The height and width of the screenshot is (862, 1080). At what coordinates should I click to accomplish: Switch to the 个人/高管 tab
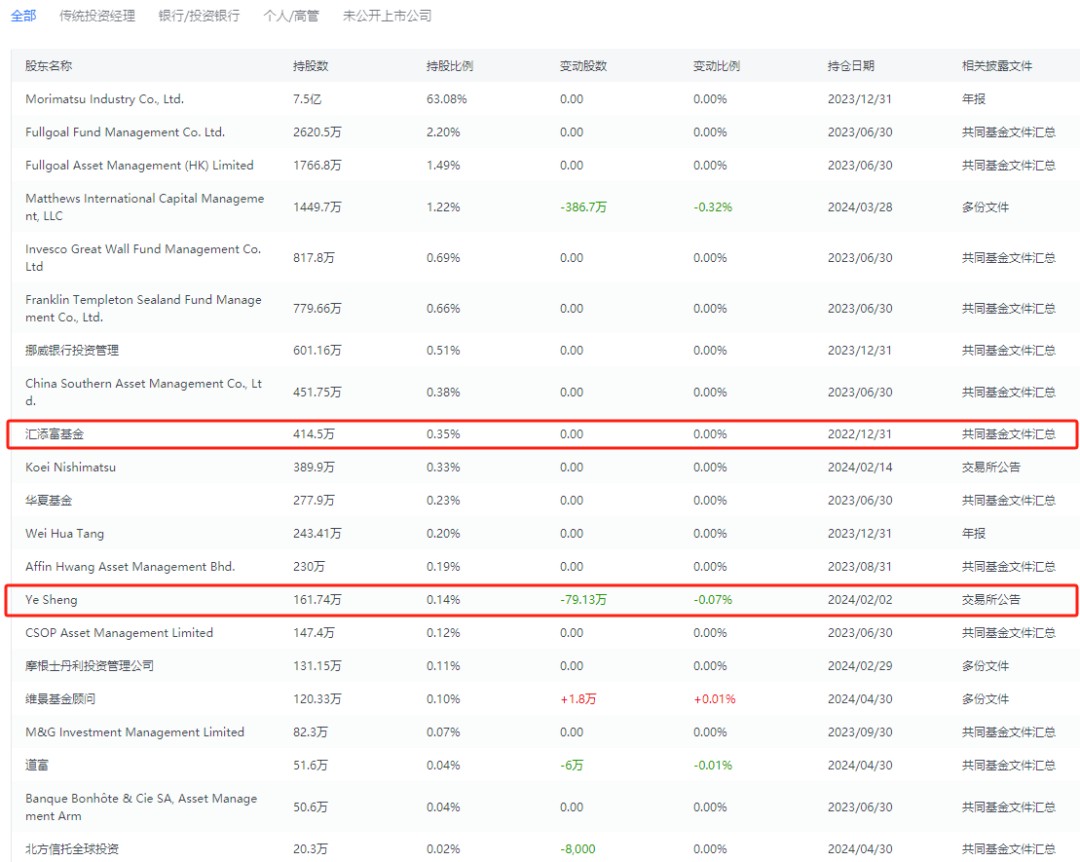[x=291, y=16]
